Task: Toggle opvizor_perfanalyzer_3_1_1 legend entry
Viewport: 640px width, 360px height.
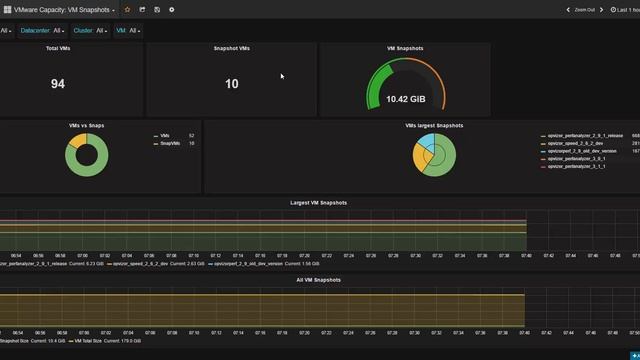Action: click(x=576, y=167)
